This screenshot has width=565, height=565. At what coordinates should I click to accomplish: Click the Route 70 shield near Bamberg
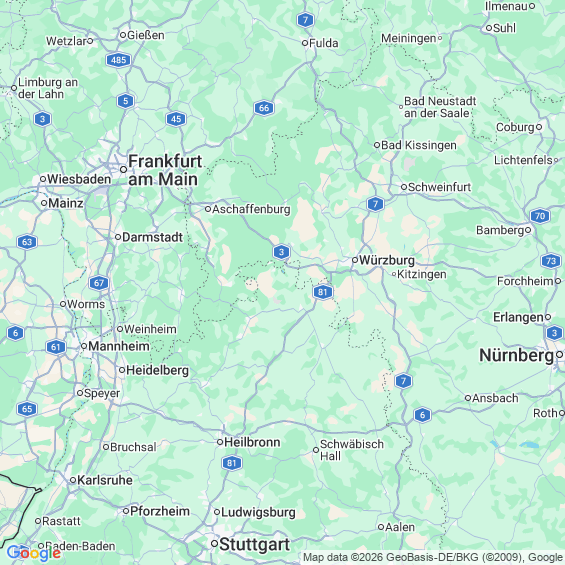click(539, 216)
